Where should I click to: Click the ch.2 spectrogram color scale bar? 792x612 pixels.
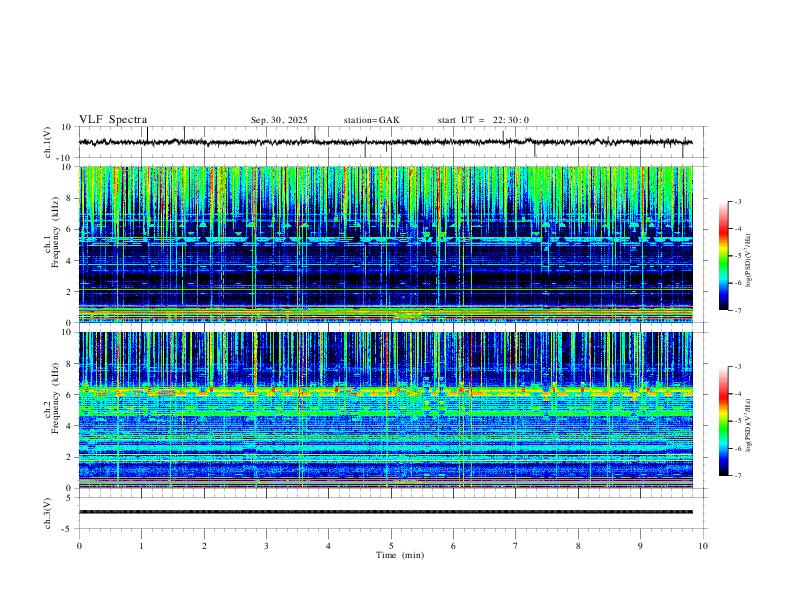(x=723, y=421)
